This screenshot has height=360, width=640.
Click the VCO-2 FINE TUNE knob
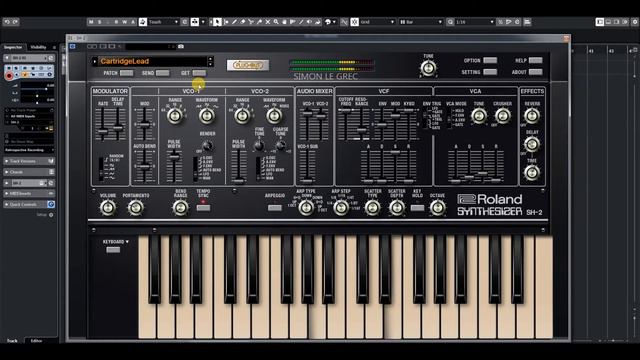click(259, 146)
